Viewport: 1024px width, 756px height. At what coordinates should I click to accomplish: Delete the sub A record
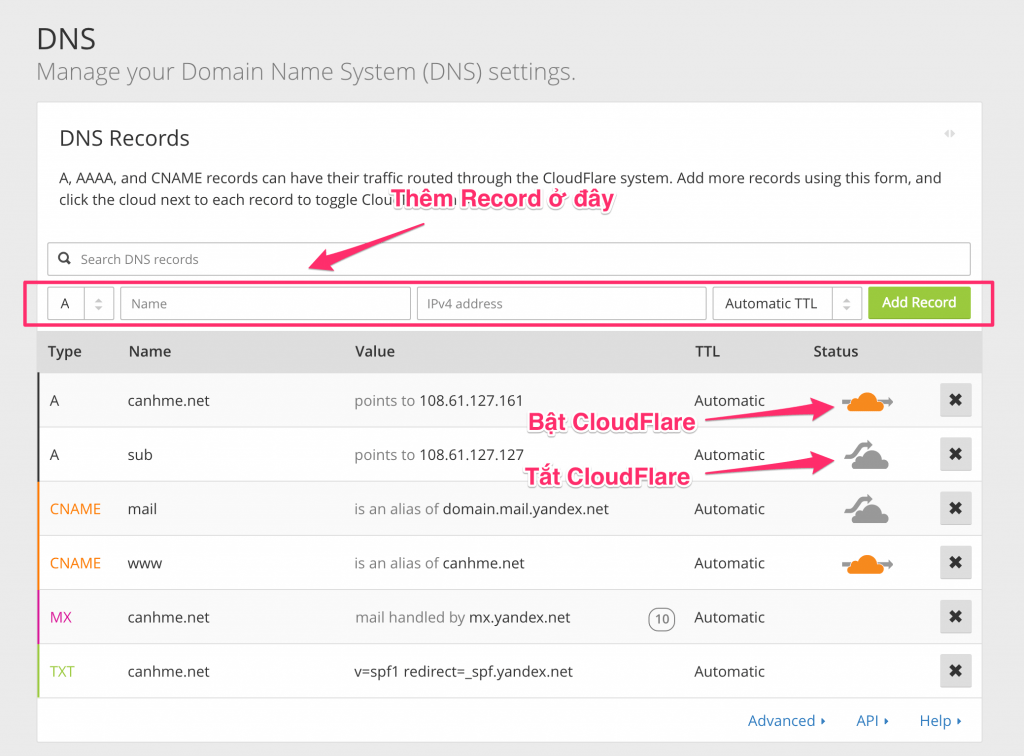955,454
